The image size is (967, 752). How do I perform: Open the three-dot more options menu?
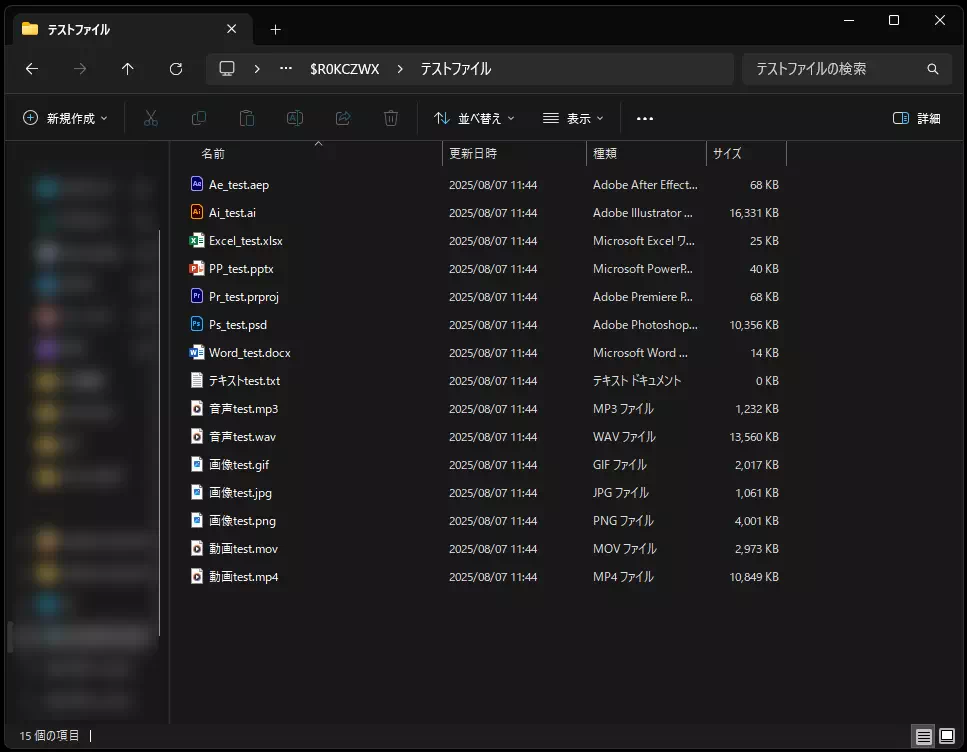644,118
